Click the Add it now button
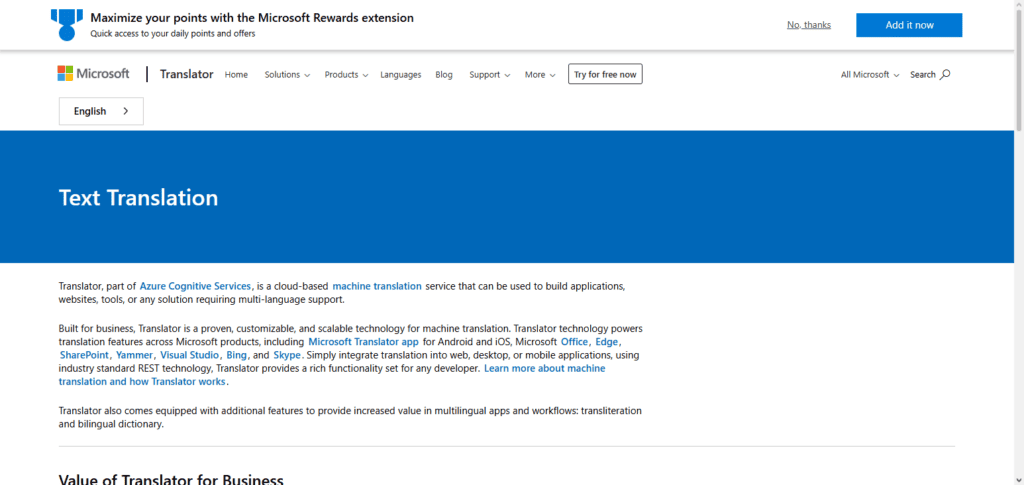Screen dimensions: 1024x485 click(x=909, y=25)
